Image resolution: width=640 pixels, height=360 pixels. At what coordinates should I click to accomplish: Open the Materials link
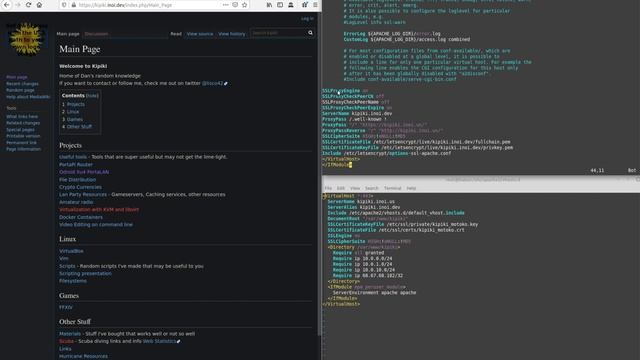pyautogui.click(x=70, y=334)
